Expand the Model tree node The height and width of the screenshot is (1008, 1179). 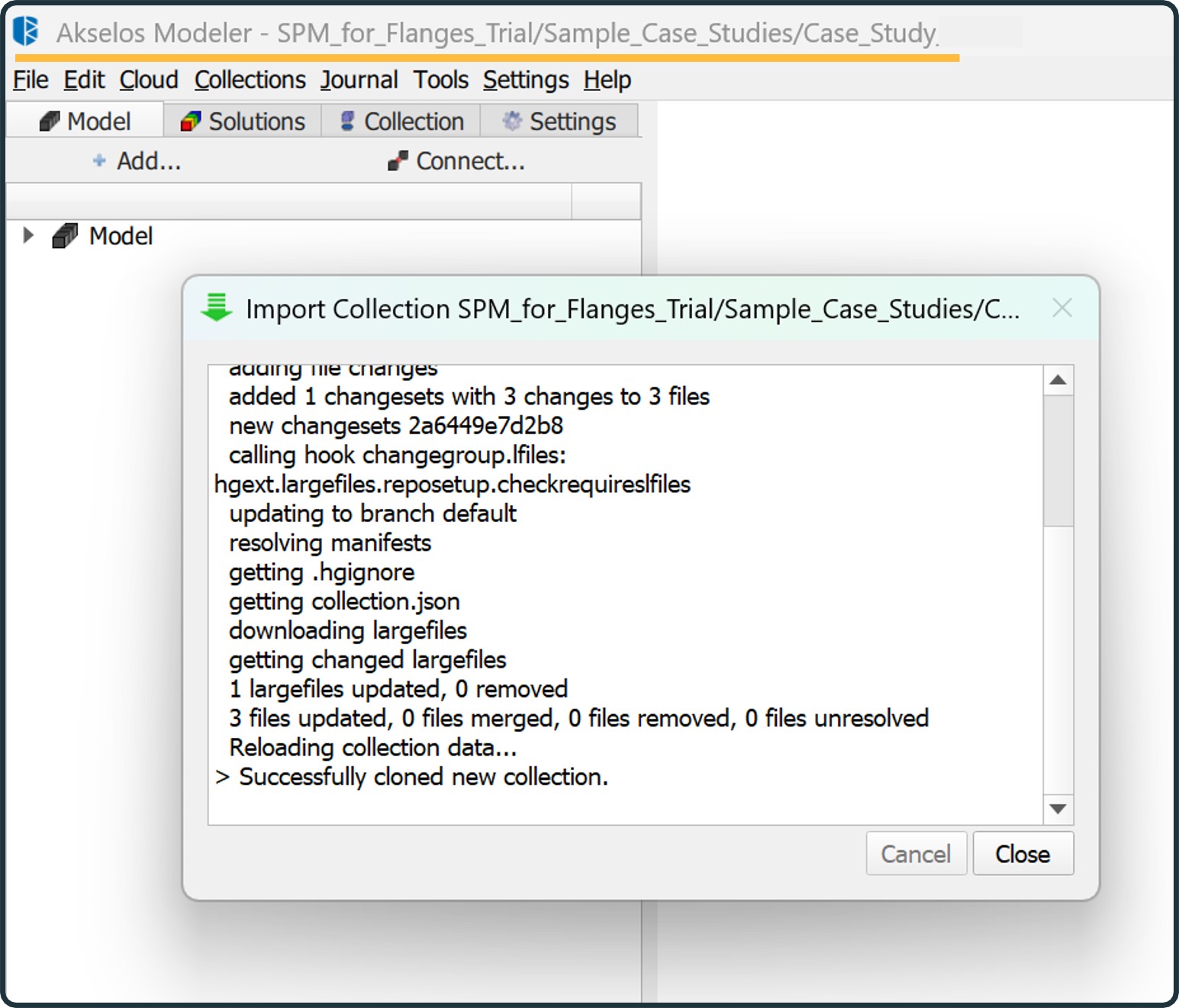coord(28,235)
